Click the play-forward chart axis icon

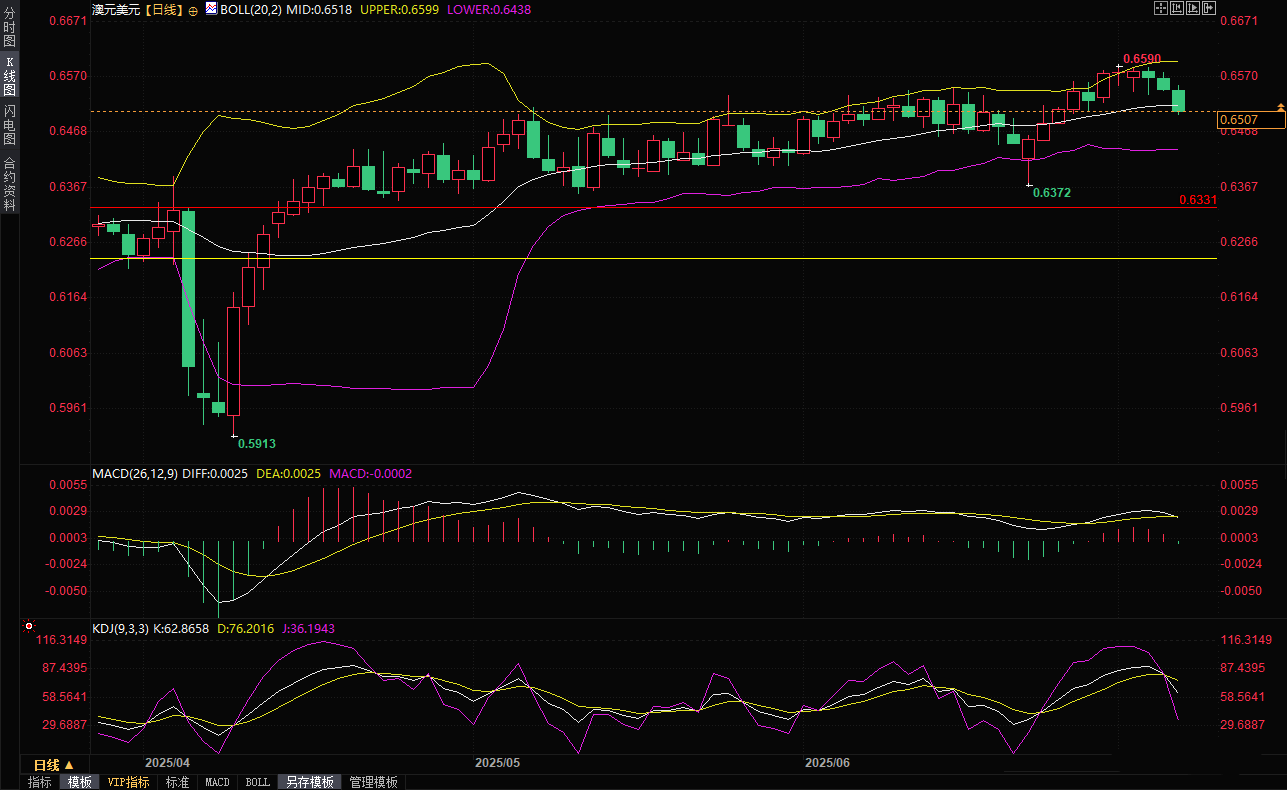[1192, 8]
